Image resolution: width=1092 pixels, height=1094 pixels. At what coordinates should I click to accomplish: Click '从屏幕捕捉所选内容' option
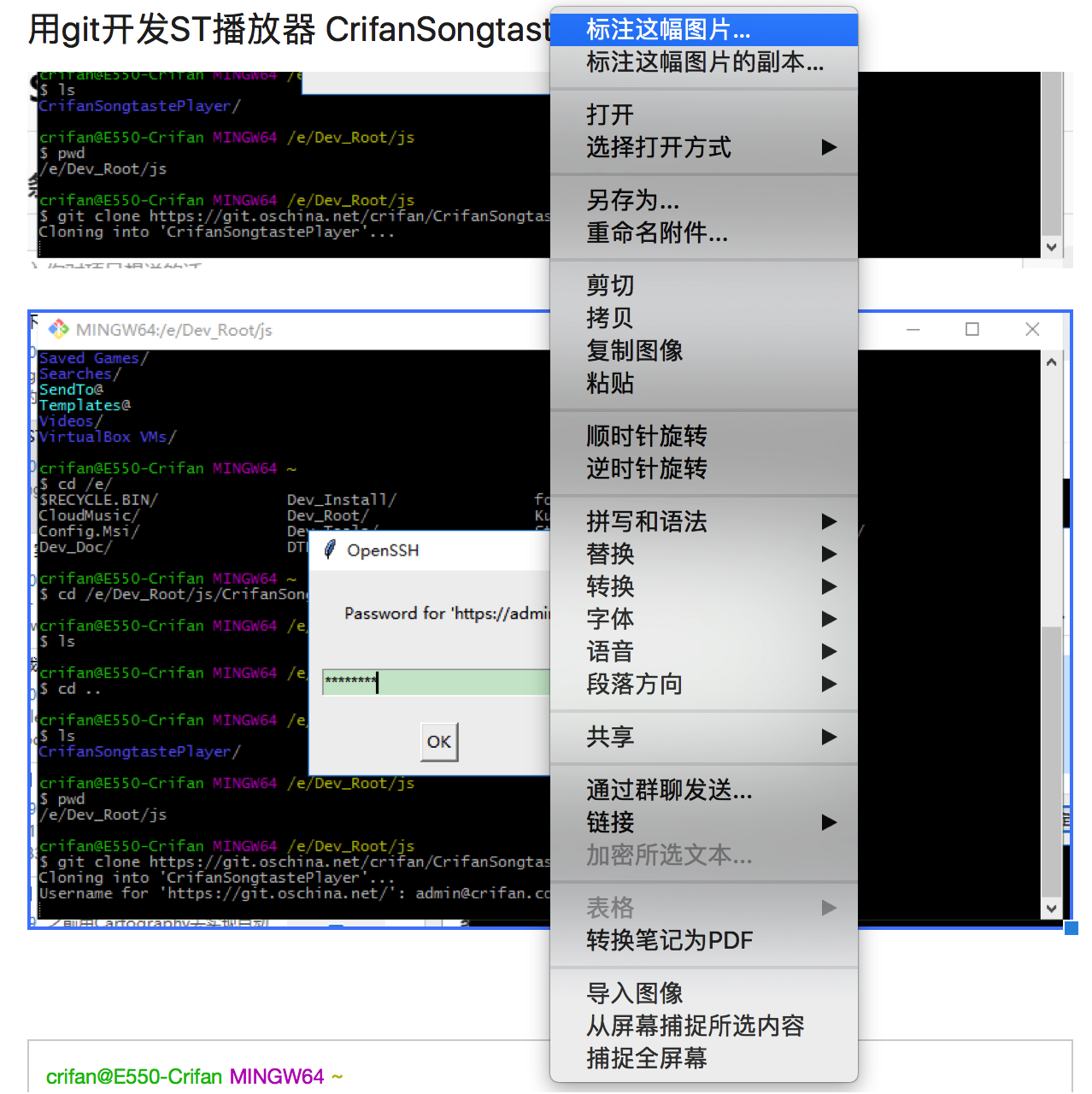pos(704,1026)
